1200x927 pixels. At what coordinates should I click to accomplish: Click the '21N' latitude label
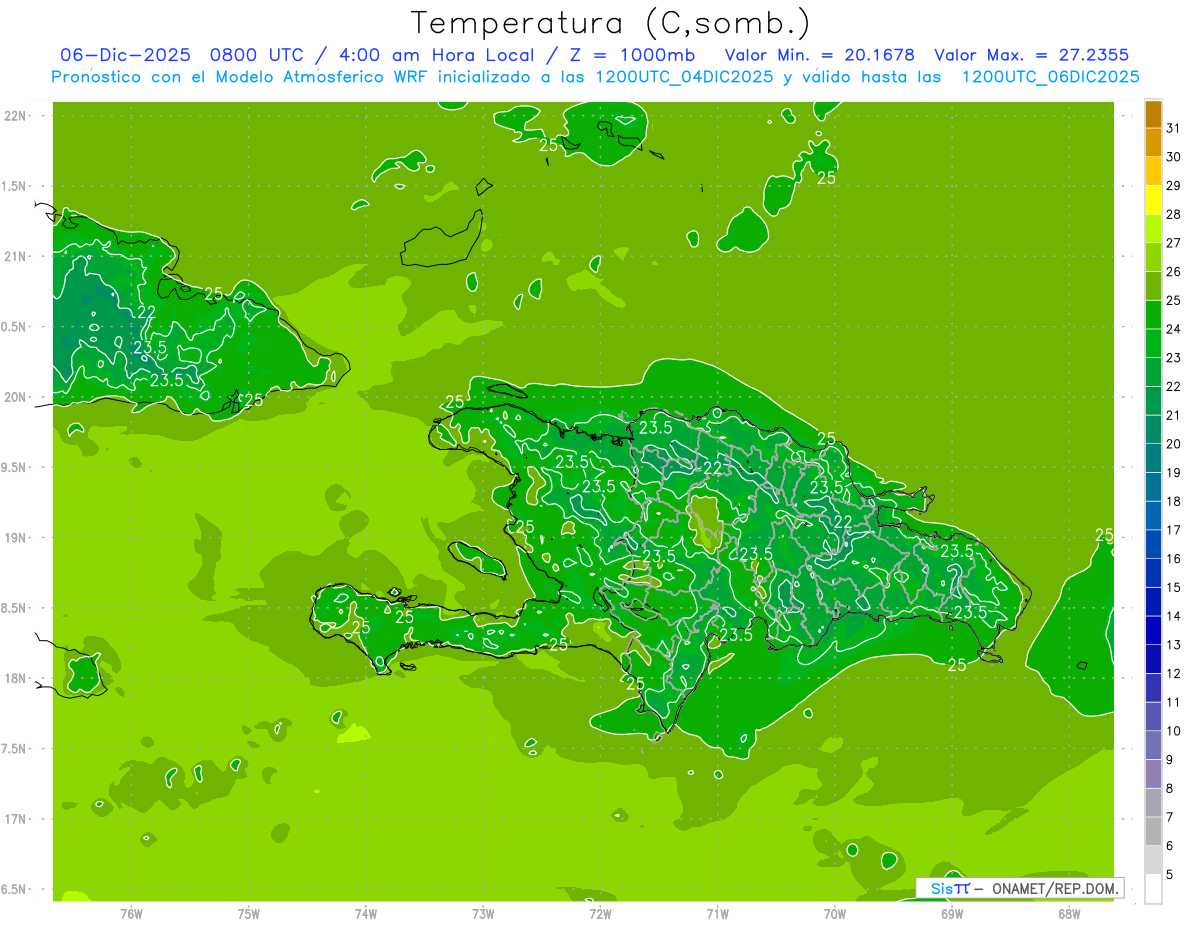14,256
